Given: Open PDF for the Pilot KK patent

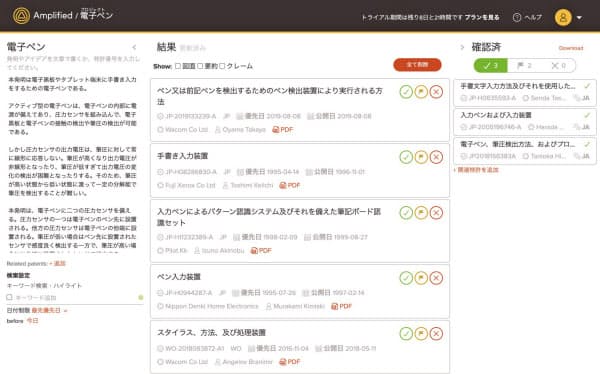Looking at the screenshot, I should [261, 251].
